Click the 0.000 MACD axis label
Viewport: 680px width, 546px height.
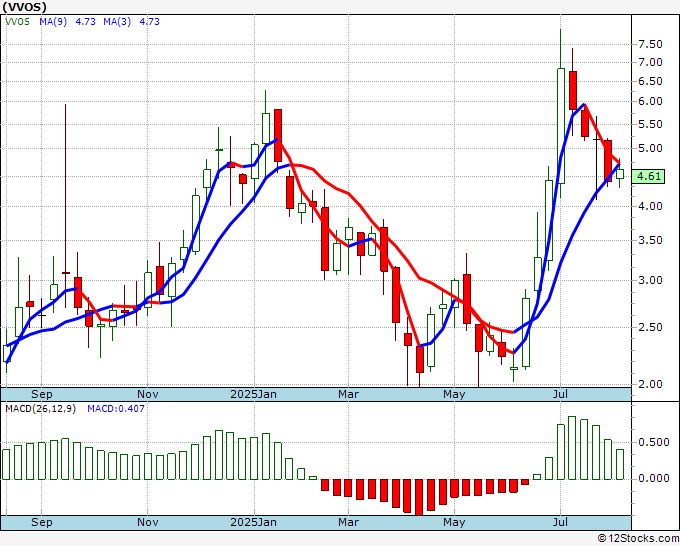(x=654, y=478)
